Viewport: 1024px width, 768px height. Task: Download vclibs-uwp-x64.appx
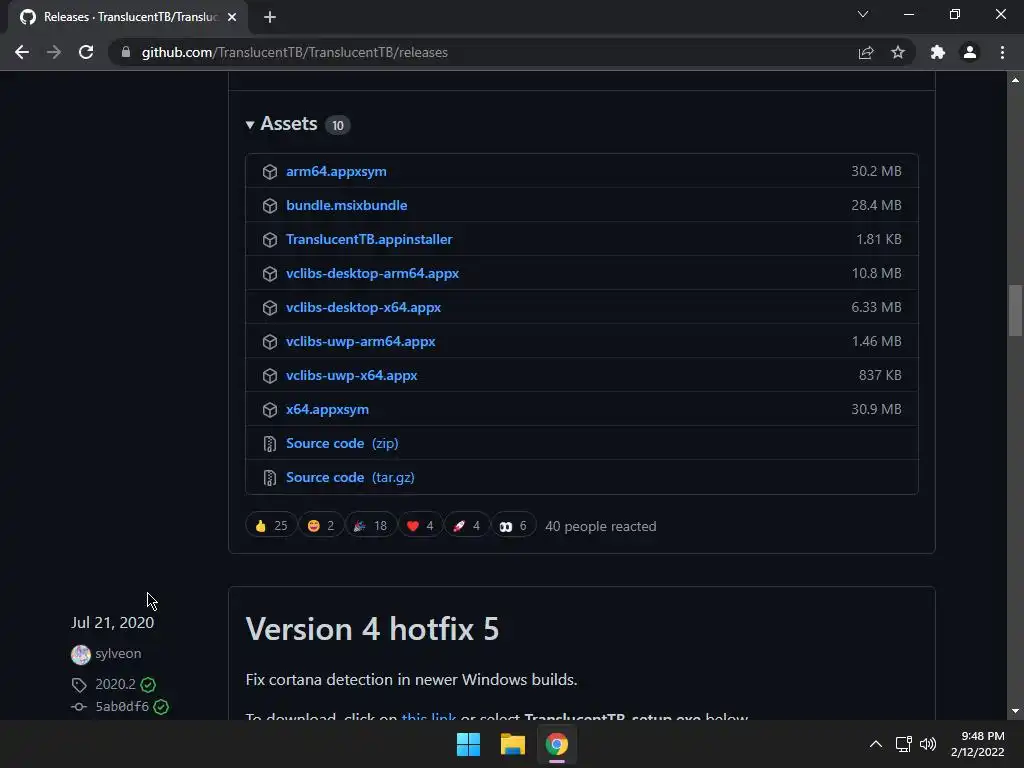[x=351, y=376]
